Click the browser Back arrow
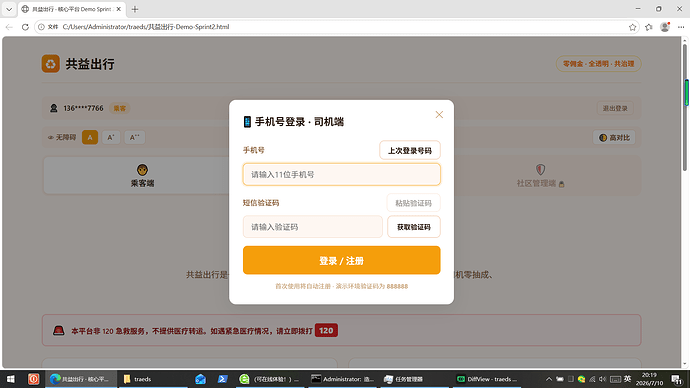The image size is (690, 388). pyautogui.click(x=9, y=27)
